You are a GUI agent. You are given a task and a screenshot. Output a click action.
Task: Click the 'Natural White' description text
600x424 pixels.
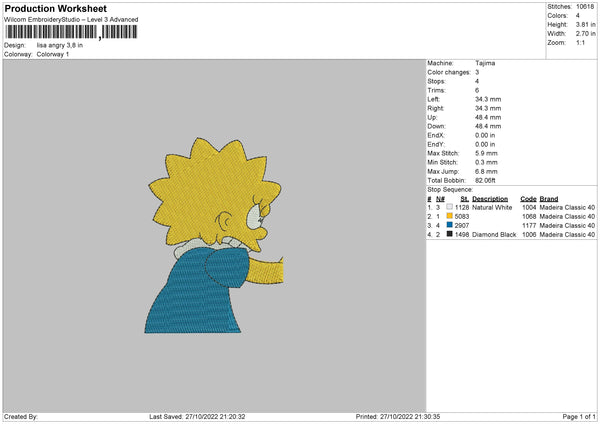(492, 207)
